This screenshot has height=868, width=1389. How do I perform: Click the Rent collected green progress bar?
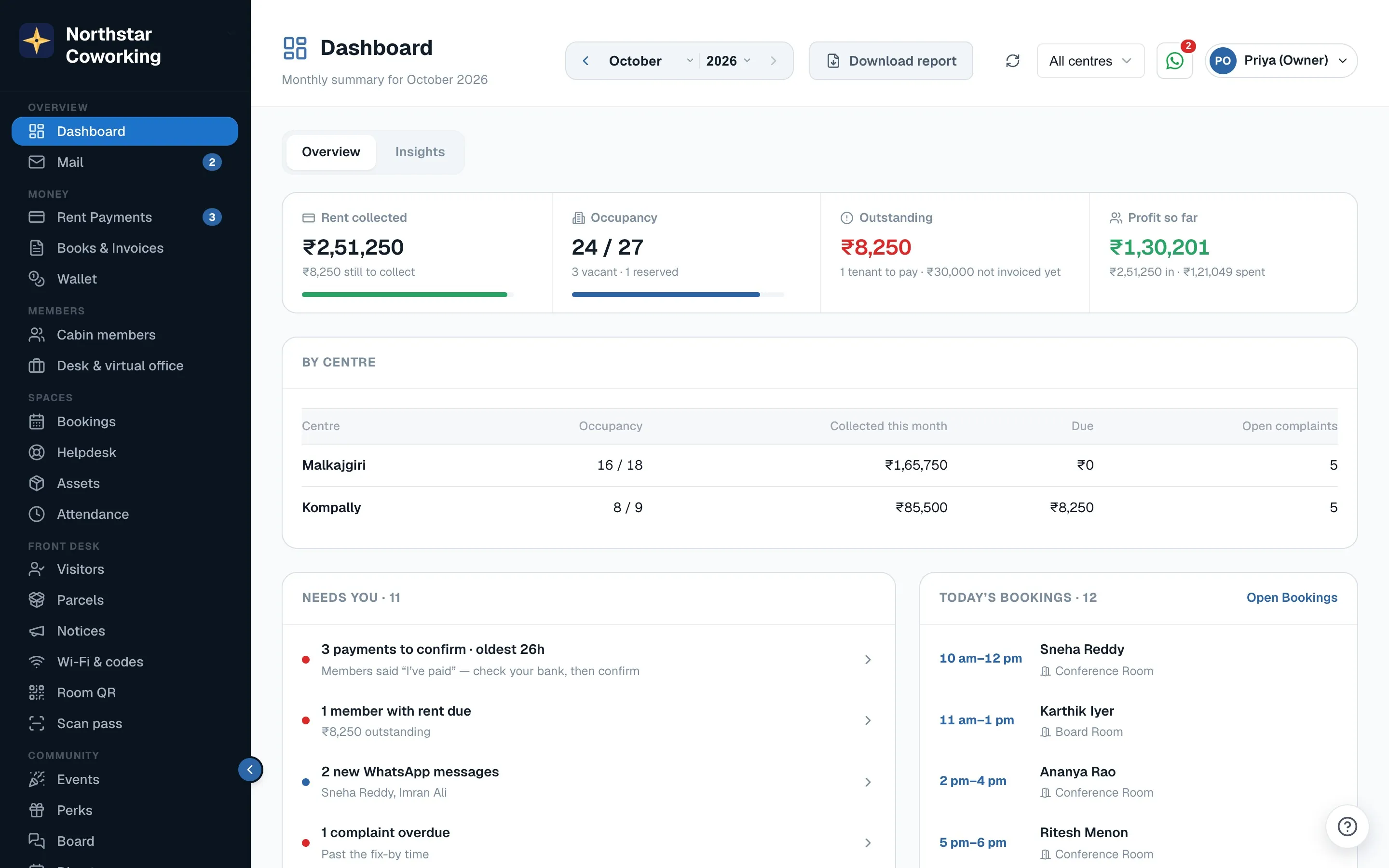tap(405, 295)
